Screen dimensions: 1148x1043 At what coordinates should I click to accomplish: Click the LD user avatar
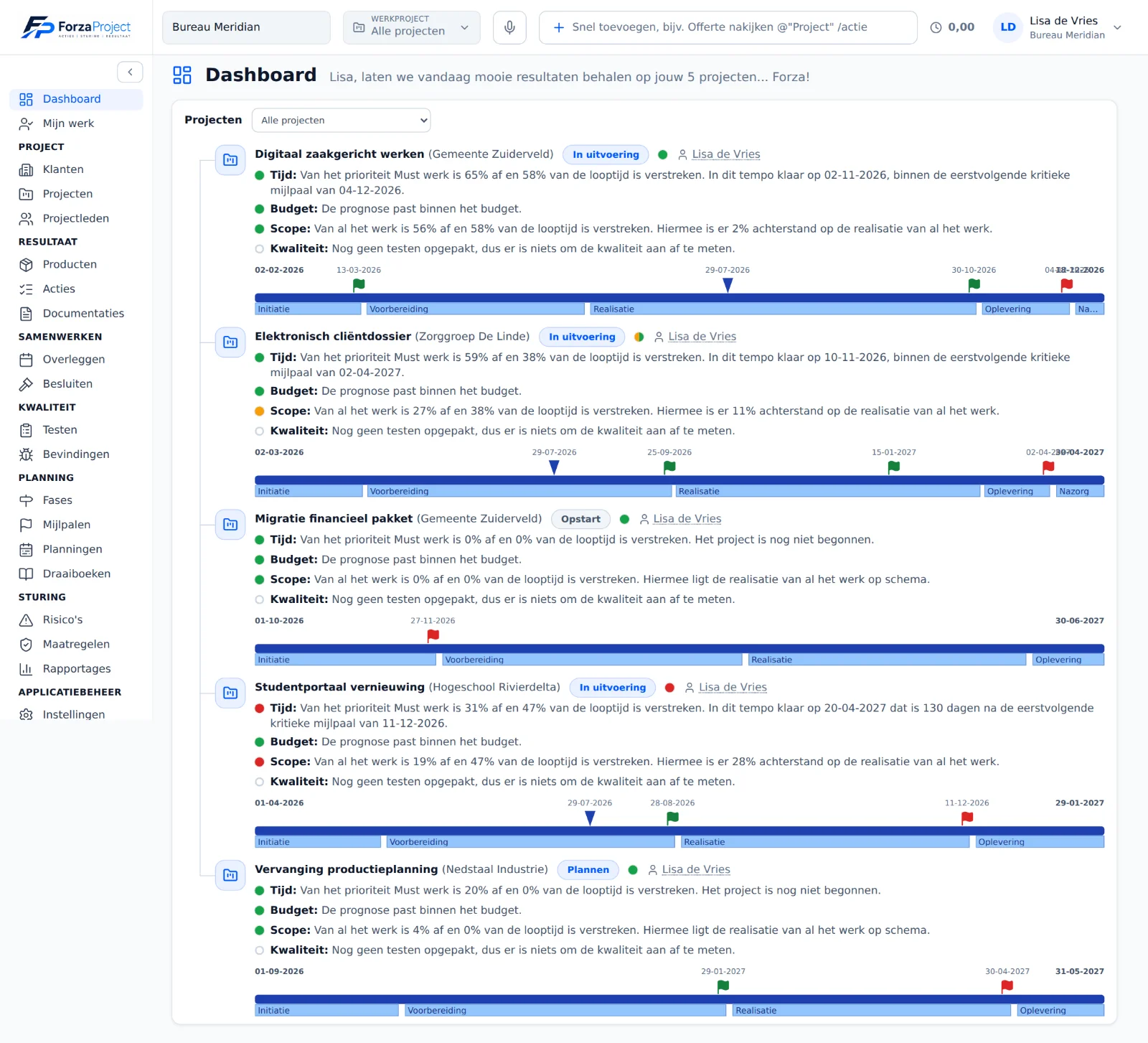pos(1008,27)
